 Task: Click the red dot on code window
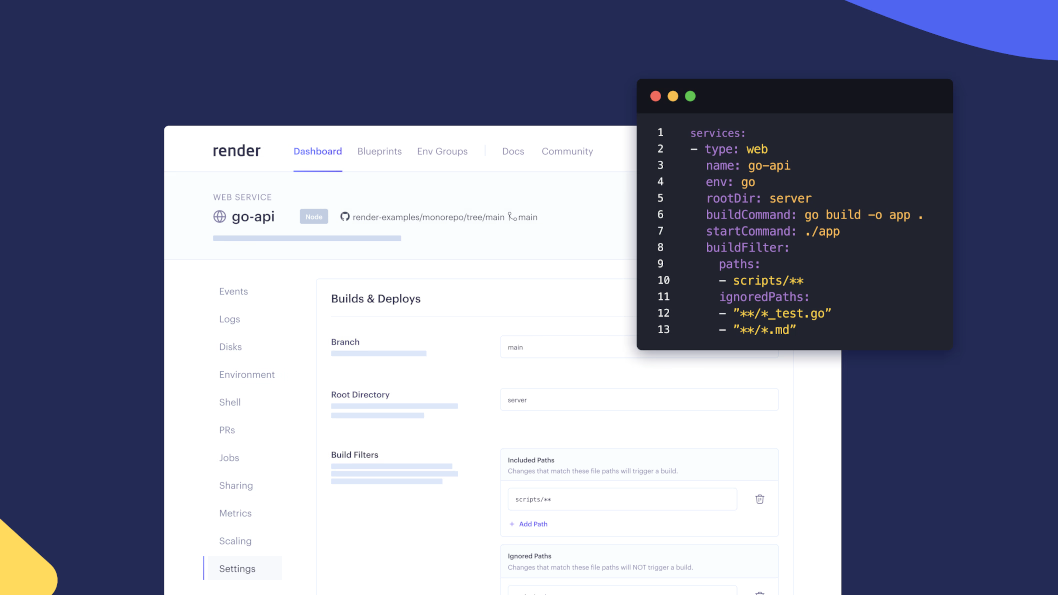(656, 96)
